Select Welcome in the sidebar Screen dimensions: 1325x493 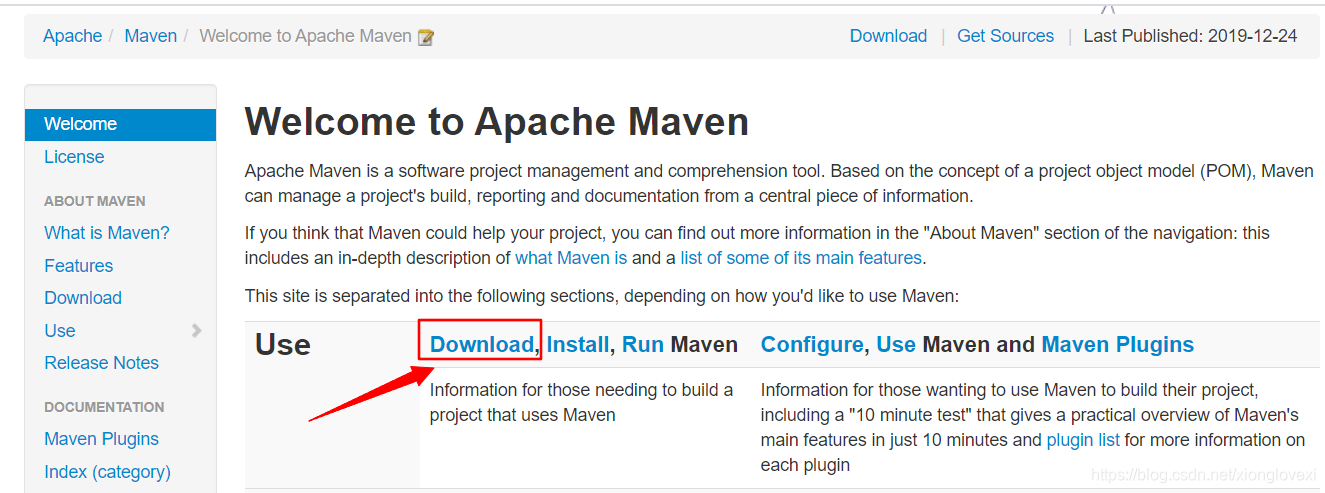(x=120, y=124)
